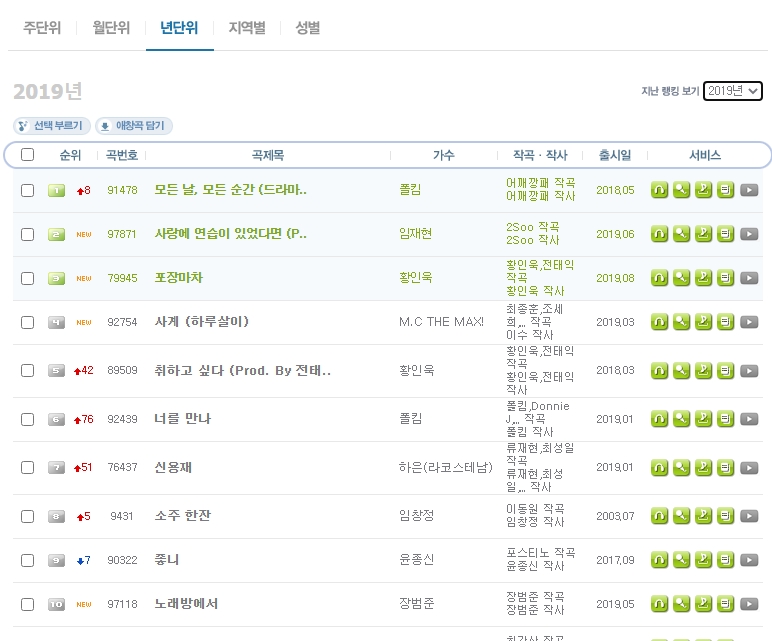Open the 지역별 tab
The width and height of the screenshot is (772, 641).
[247, 28]
